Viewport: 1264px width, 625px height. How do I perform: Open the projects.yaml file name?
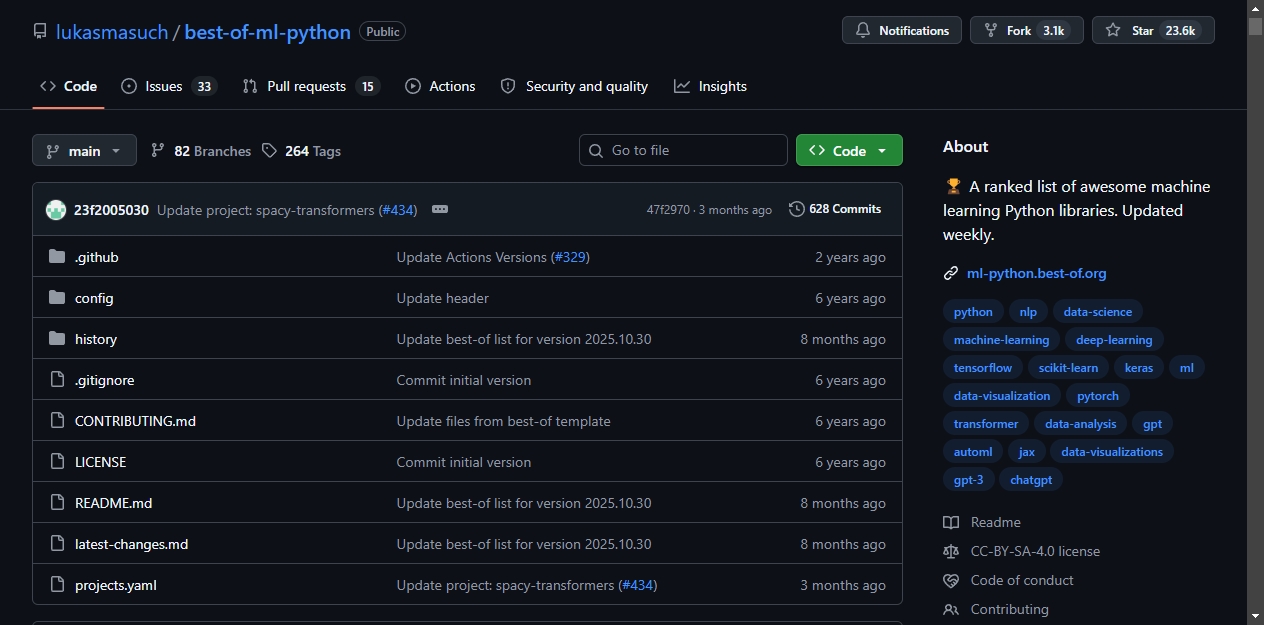116,585
